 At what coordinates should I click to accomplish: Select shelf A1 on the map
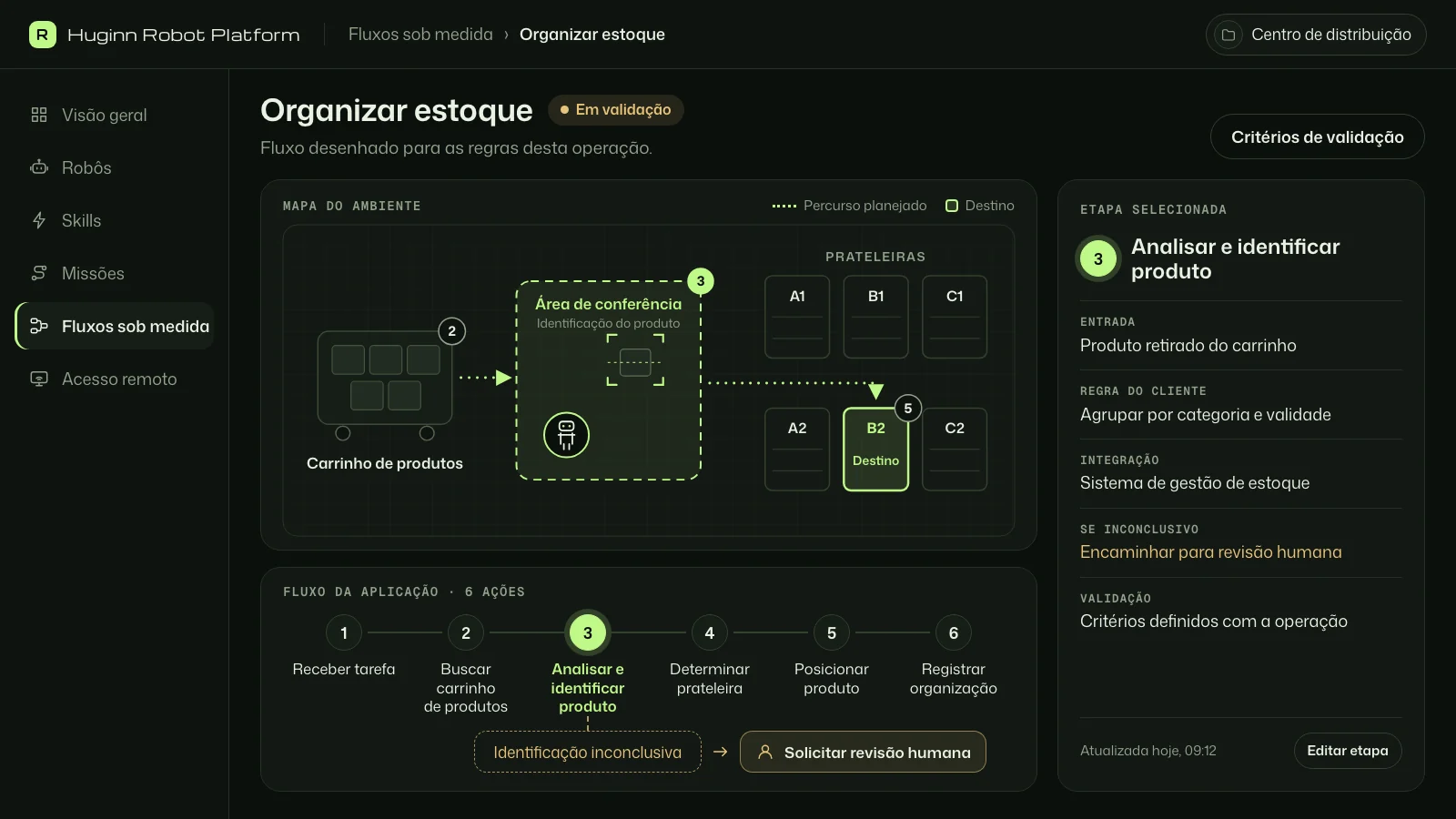pyautogui.click(x=797, y=317)
